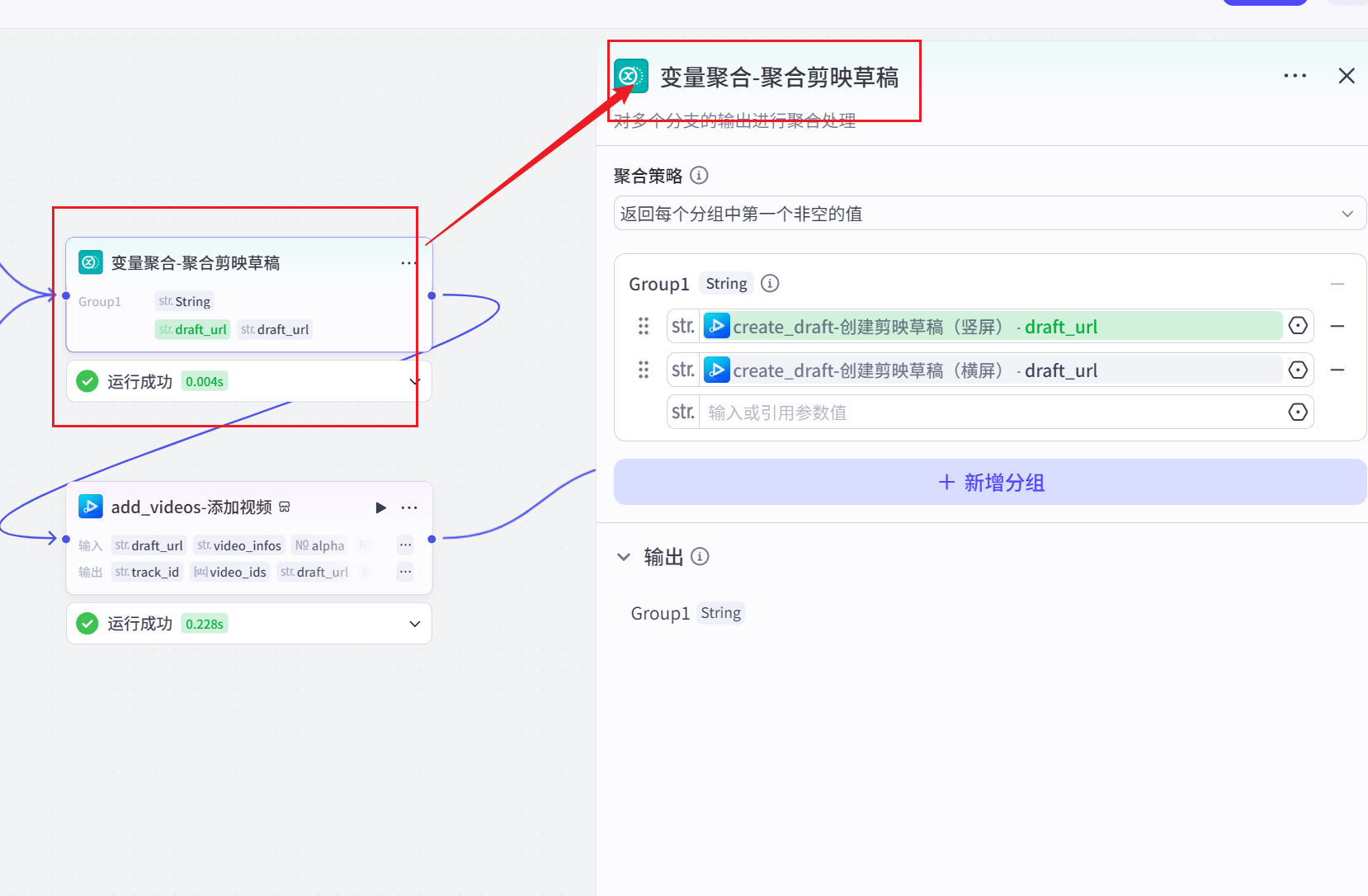Click the 新增分组 button
The height and width of the screenshot is (896, 1368).
tap(989, 482)
